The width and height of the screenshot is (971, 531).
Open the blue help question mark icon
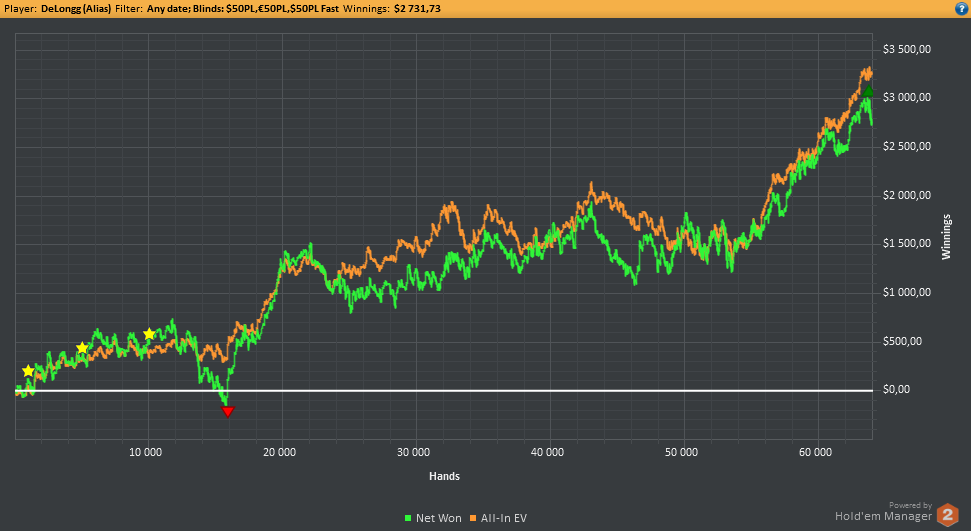click(x=961, y=9)
